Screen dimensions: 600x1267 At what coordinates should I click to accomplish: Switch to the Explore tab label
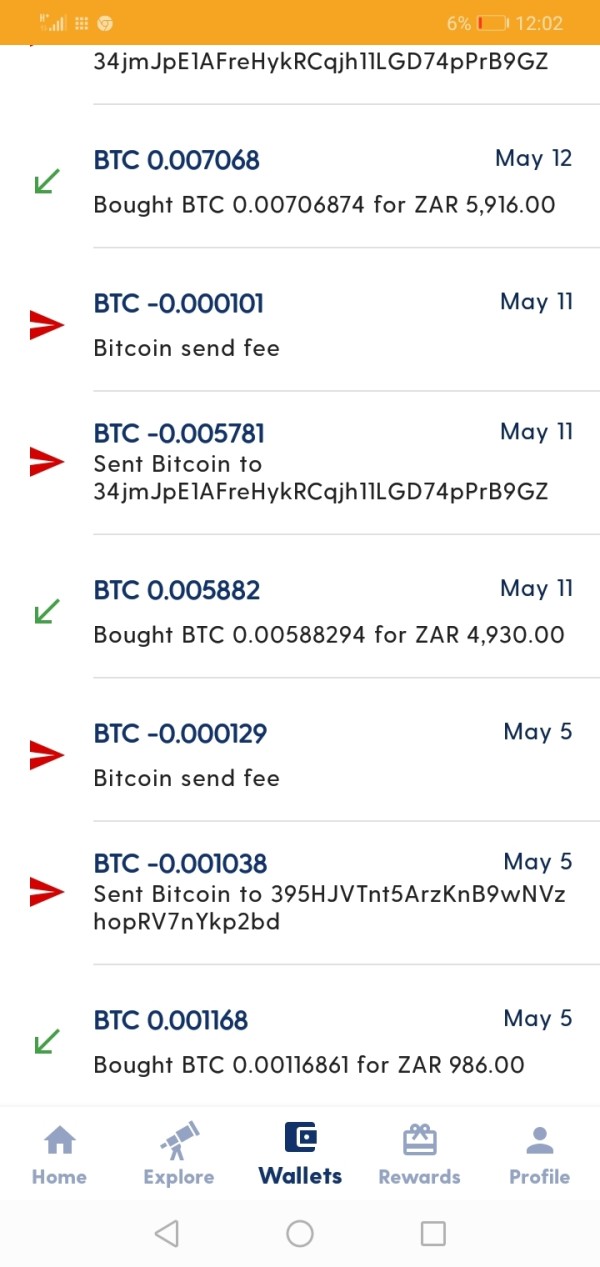click(x=179, y=1177)
